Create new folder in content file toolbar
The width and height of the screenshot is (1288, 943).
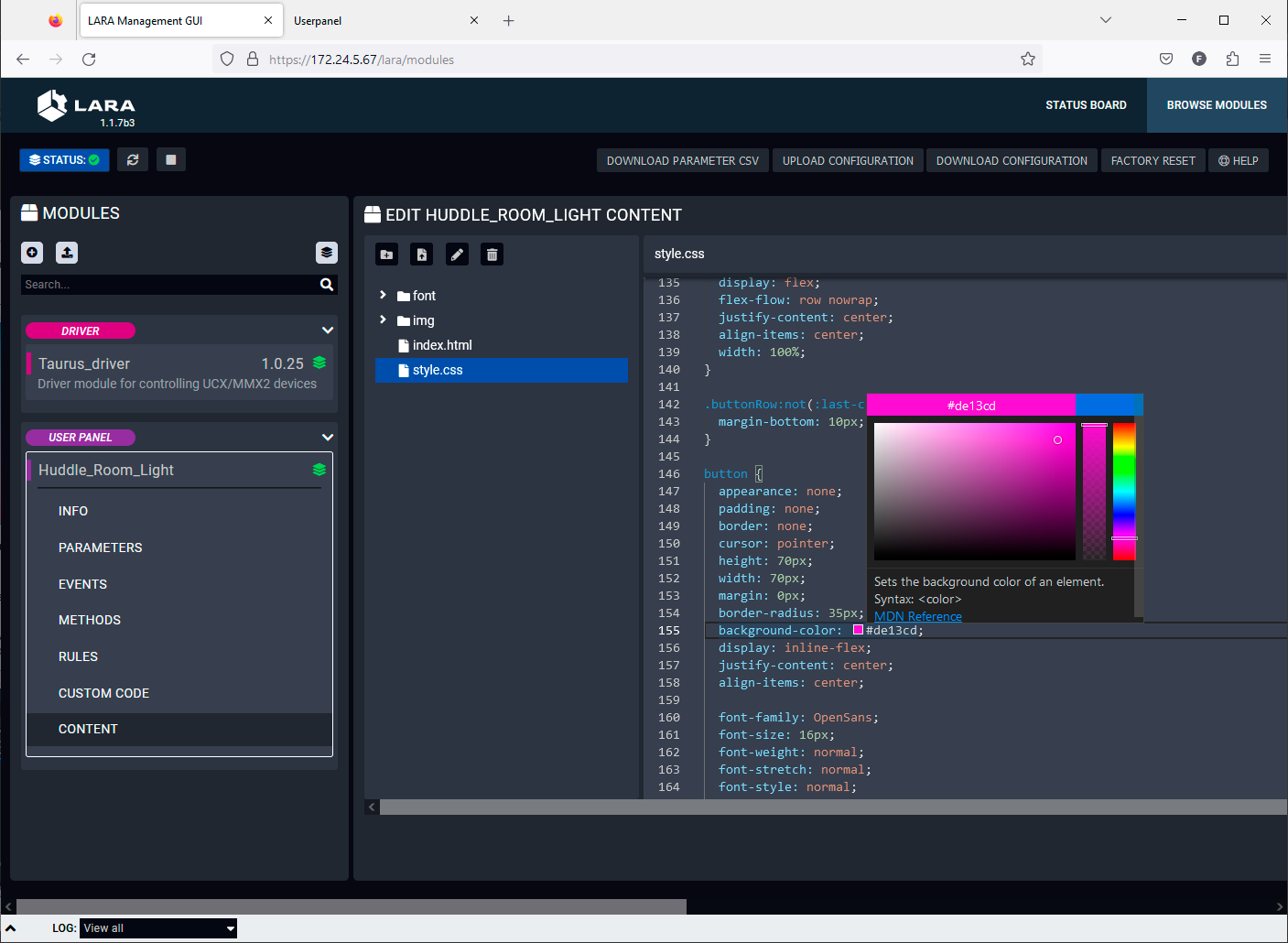click(x=386, y=255)
